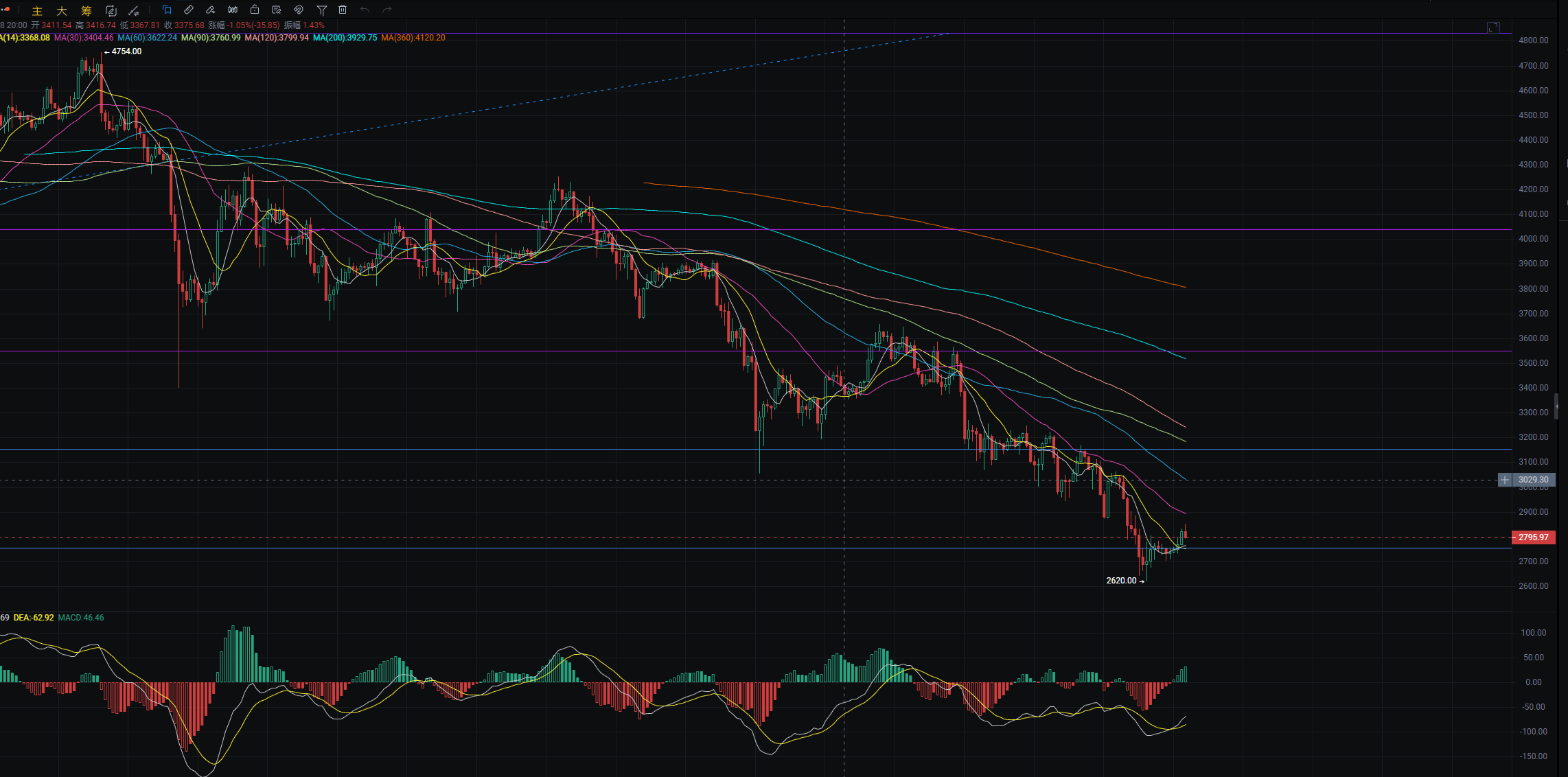The image size is (1568, 777).
Task: Expand chart to fullscreen via corner icon
Action: tap(1493, 27)
